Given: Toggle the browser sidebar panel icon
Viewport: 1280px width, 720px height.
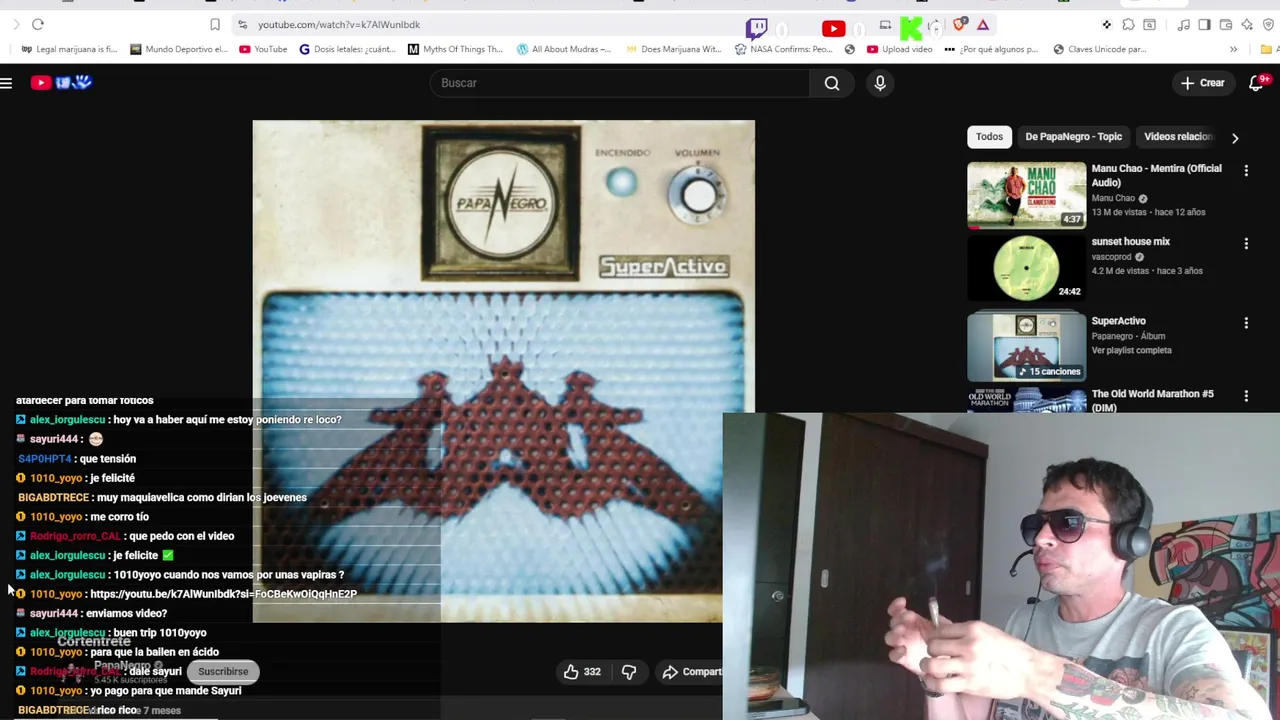Looking at the screenshot, I should coord(1204,25).
